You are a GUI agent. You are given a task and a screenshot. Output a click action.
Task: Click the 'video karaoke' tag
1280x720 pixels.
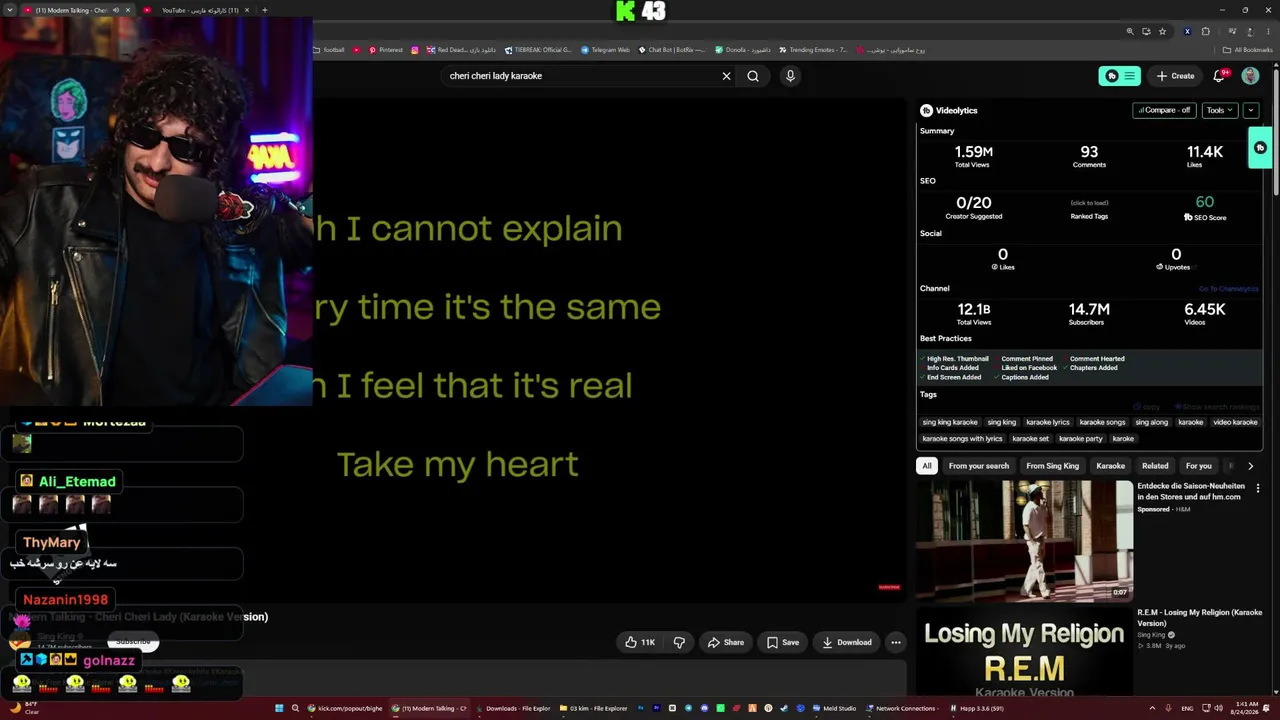tap(1235, 422)
